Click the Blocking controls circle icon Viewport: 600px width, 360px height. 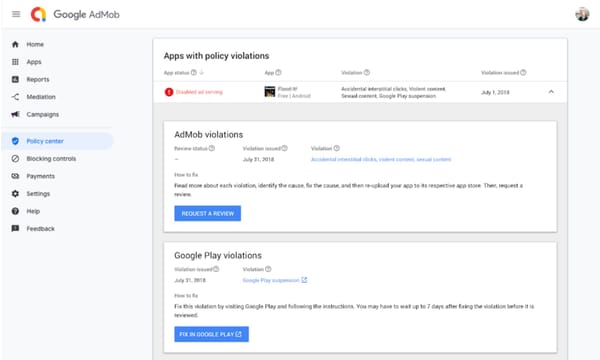15,159
